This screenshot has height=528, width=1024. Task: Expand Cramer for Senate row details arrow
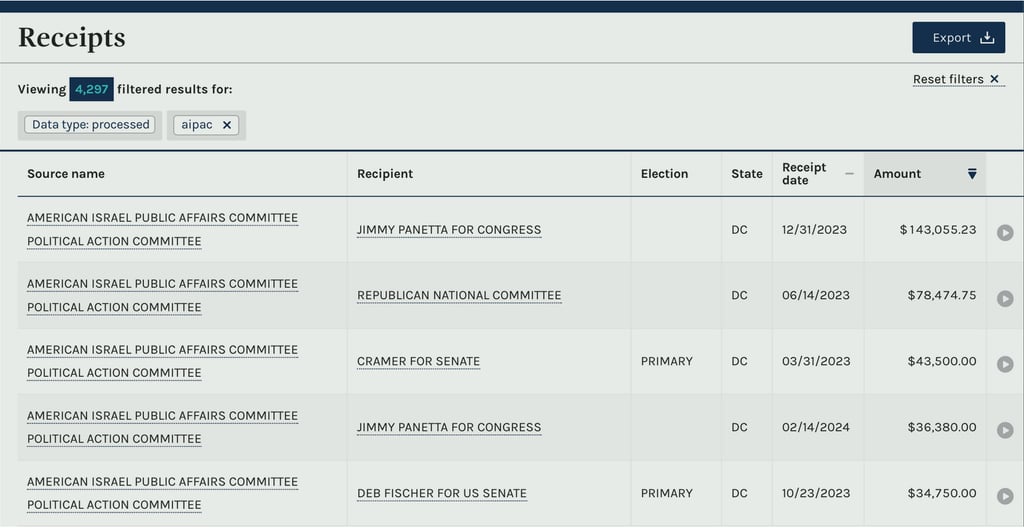[1005, 364]
